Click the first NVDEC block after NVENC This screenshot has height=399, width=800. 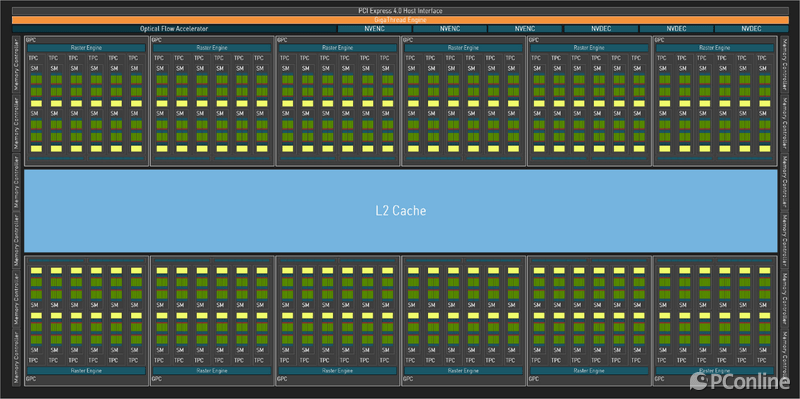[600, 29]
